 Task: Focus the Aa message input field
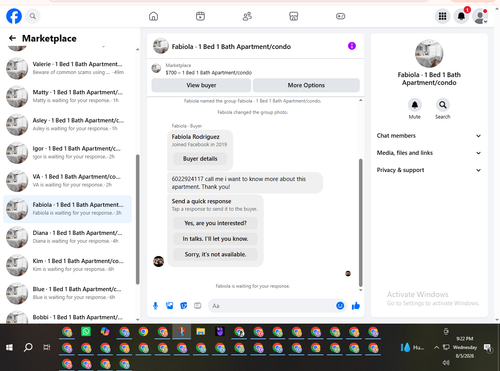point(272,306)
